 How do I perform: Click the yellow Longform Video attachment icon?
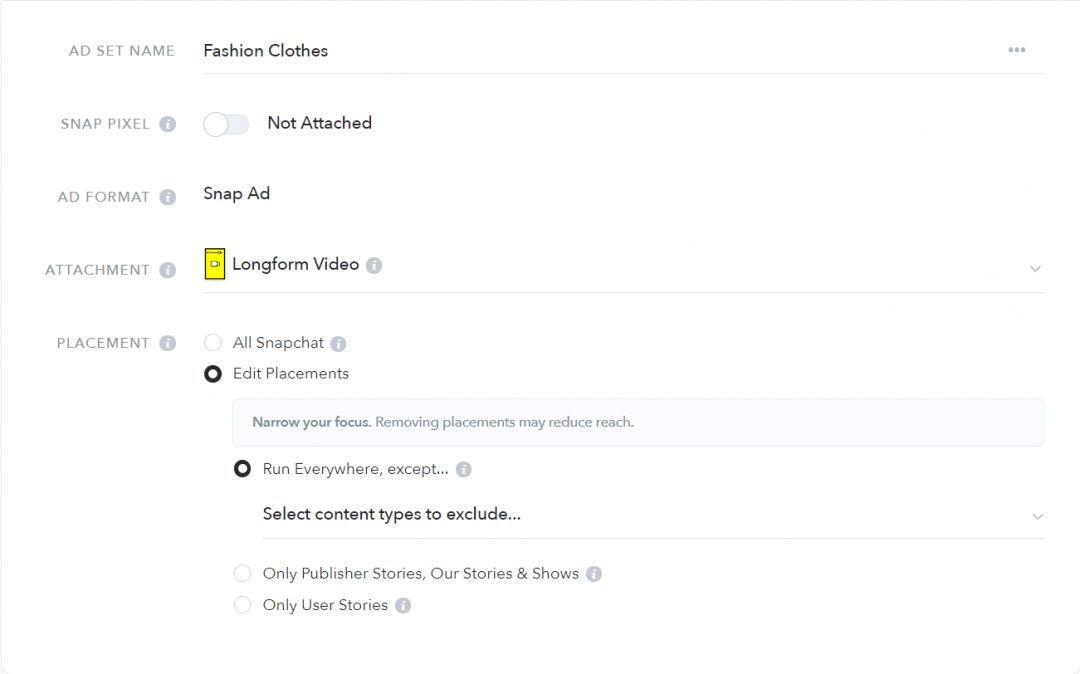click(x=215, y=264)
